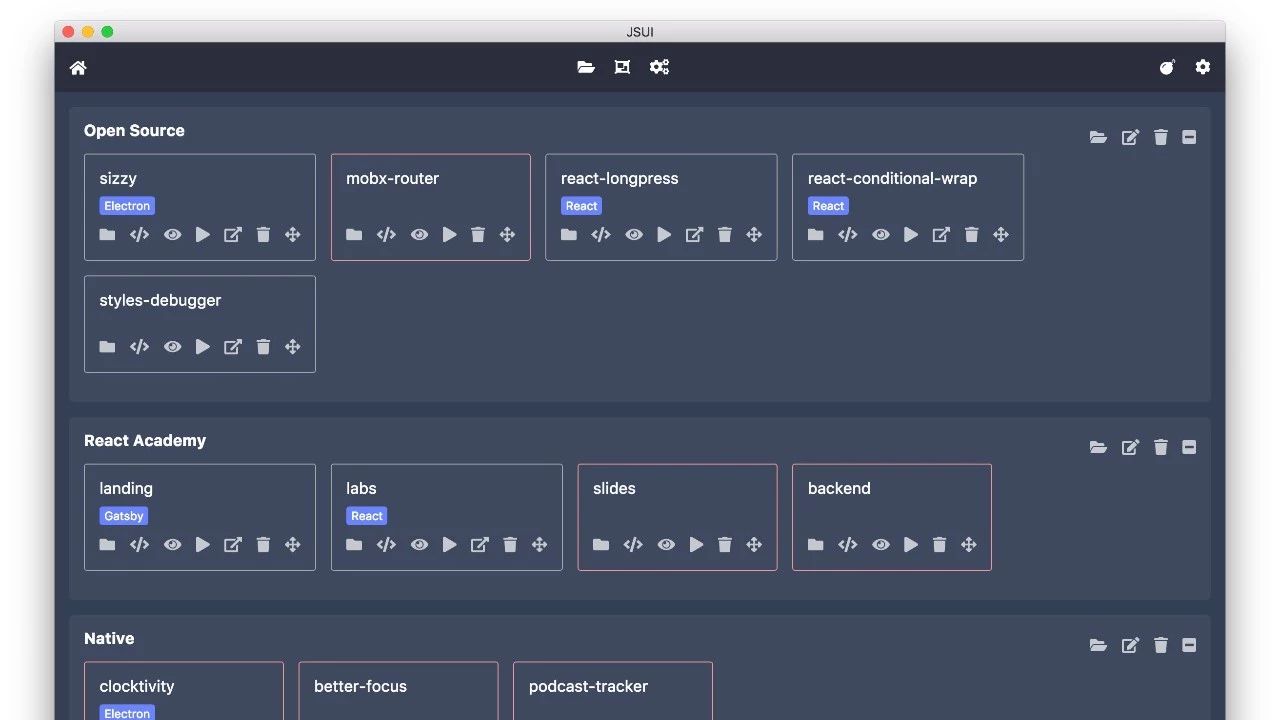Delete the Native group
Viewport: 1280px width, 720px height.
pyautogui.click(x=1160, y=645)
